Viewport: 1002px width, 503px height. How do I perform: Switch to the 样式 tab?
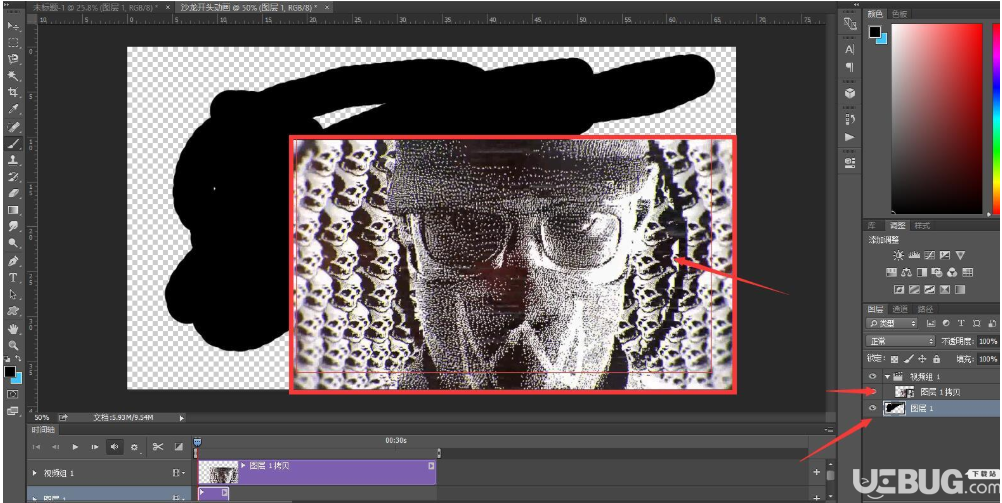coord(921,226)
